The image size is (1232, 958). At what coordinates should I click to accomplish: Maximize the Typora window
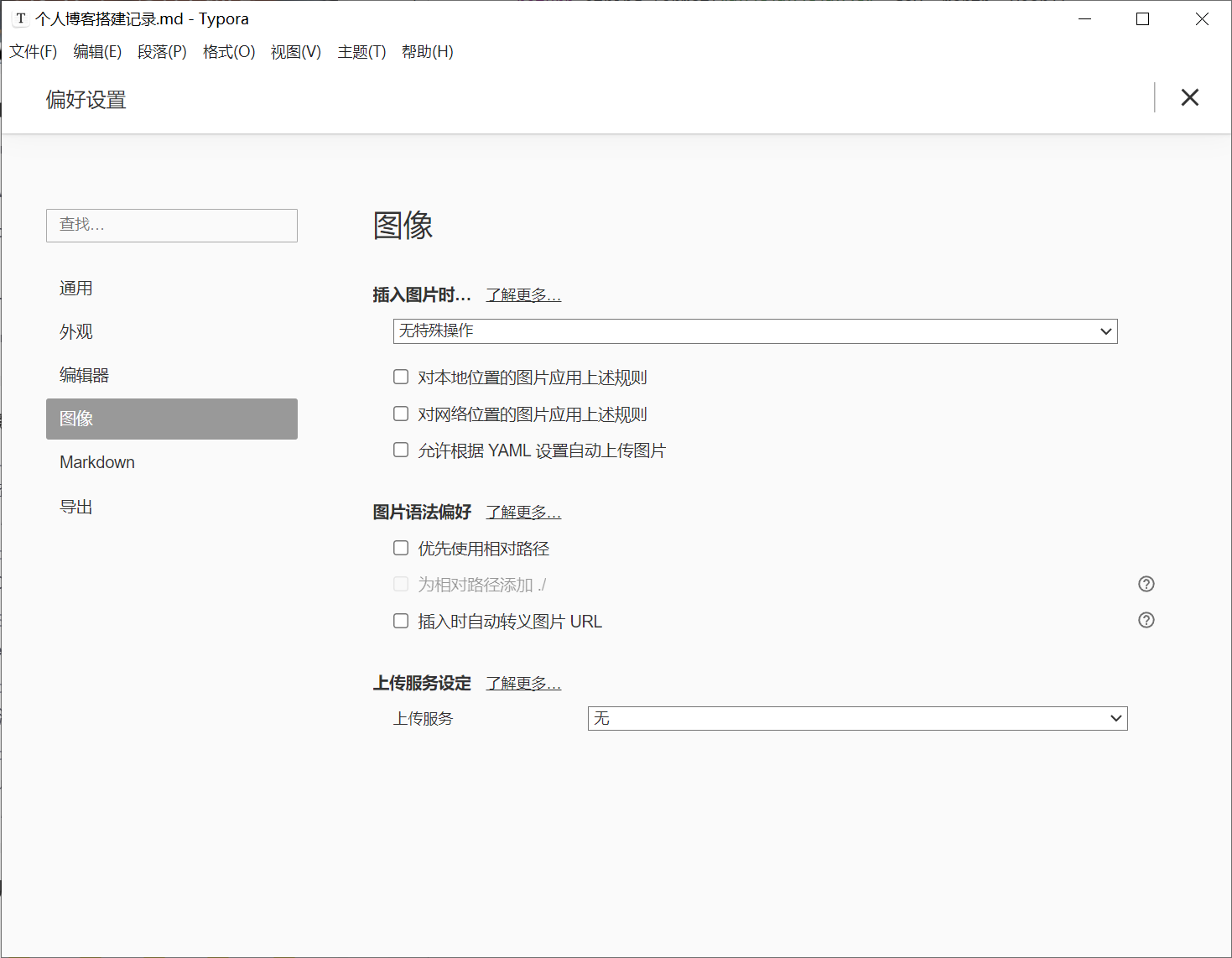[x=1142, y=18]
